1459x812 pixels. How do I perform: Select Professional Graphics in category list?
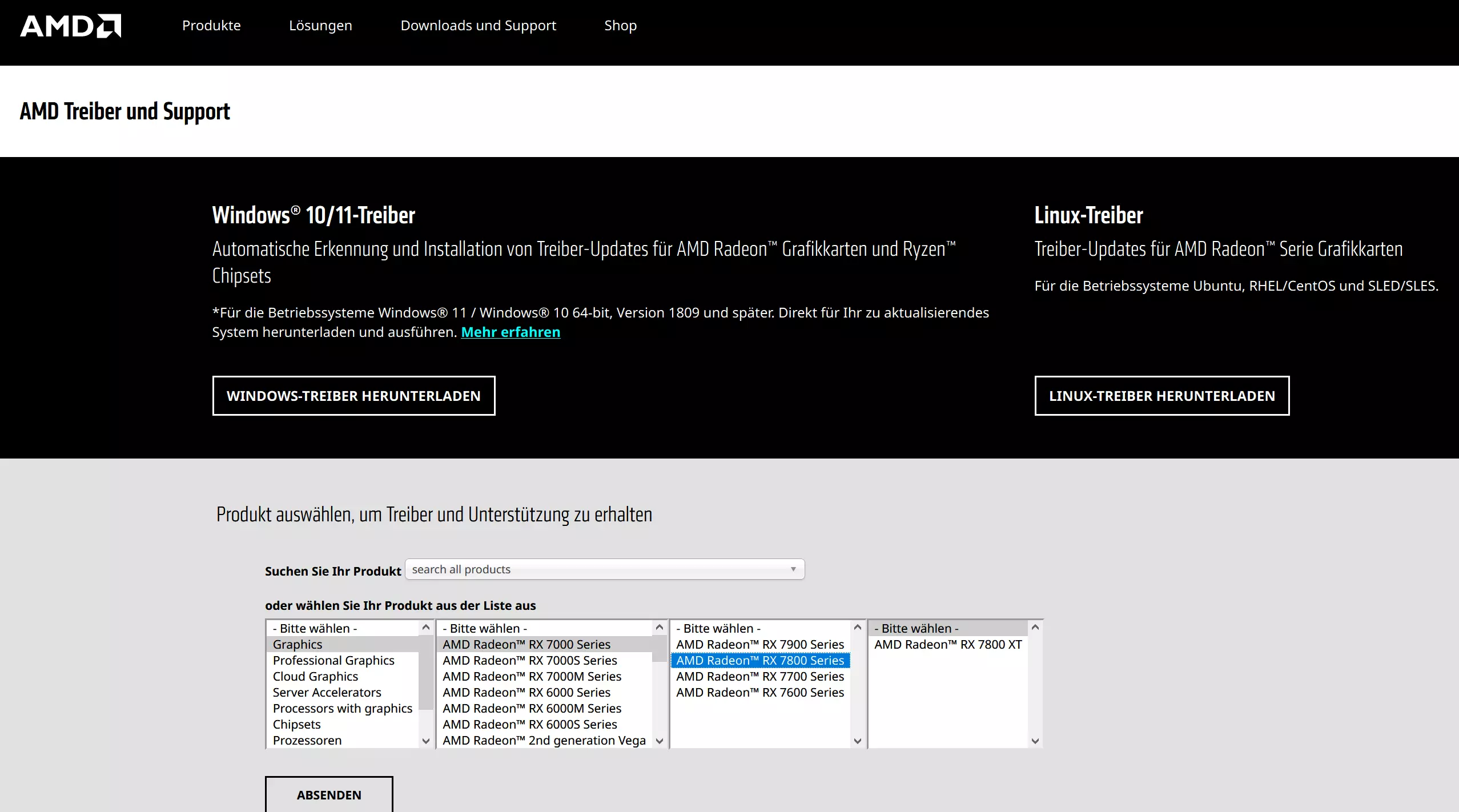click(x=343, y=660)
